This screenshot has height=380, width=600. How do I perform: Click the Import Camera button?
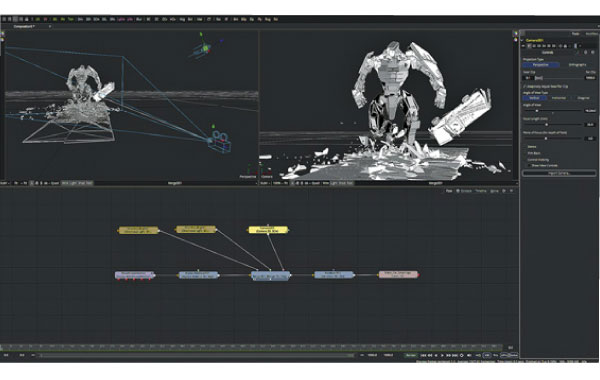(x=559, y=173)
